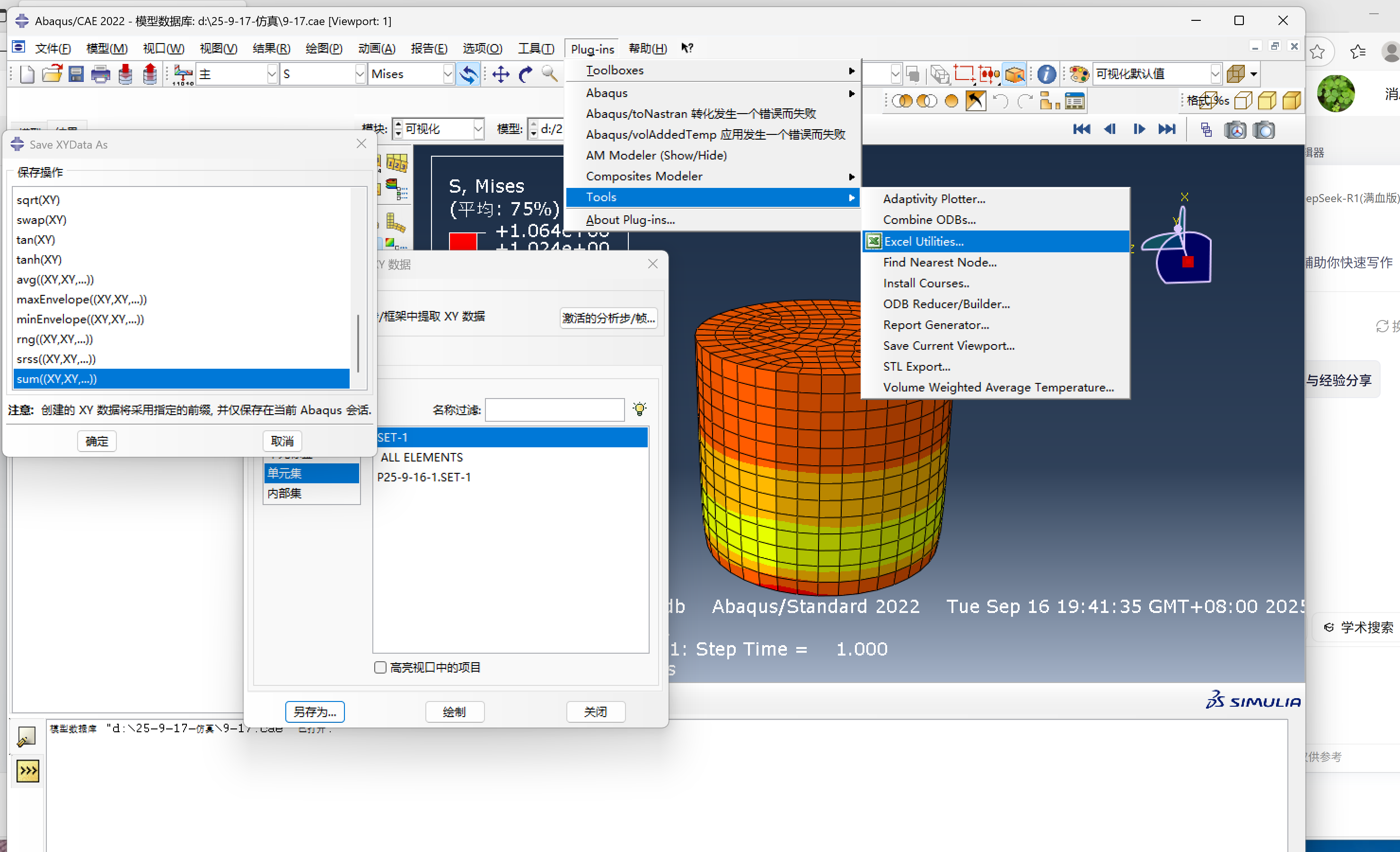The image size is (1400, 852).
Task: Choose STL Export menu entry
Action: (x=996, y=367)
